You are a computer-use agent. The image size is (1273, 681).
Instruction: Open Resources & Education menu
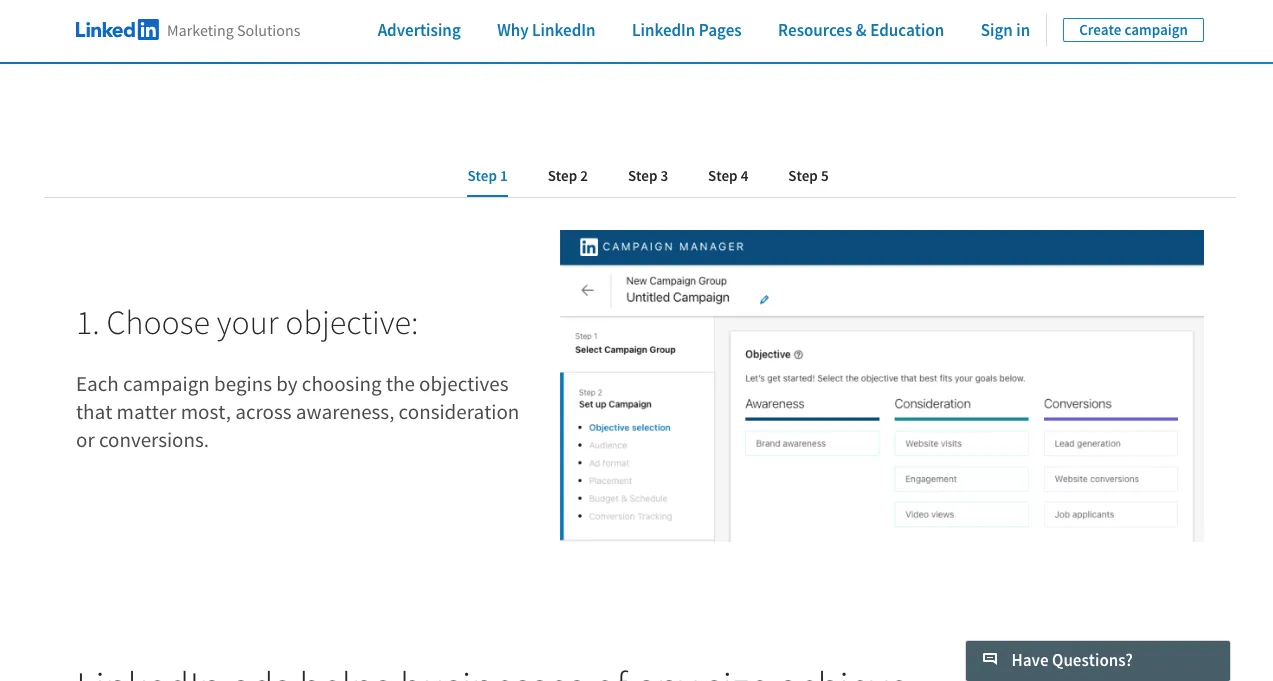(861, 30)
